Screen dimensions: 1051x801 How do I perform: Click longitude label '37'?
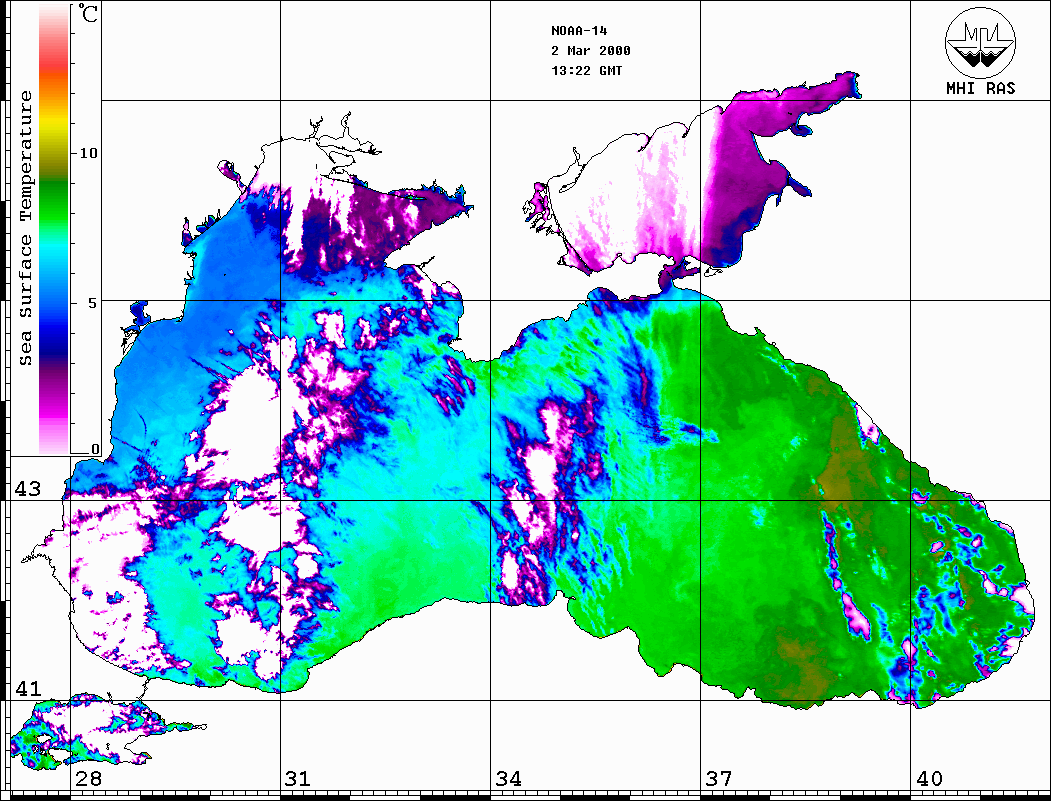pos(719,779)
